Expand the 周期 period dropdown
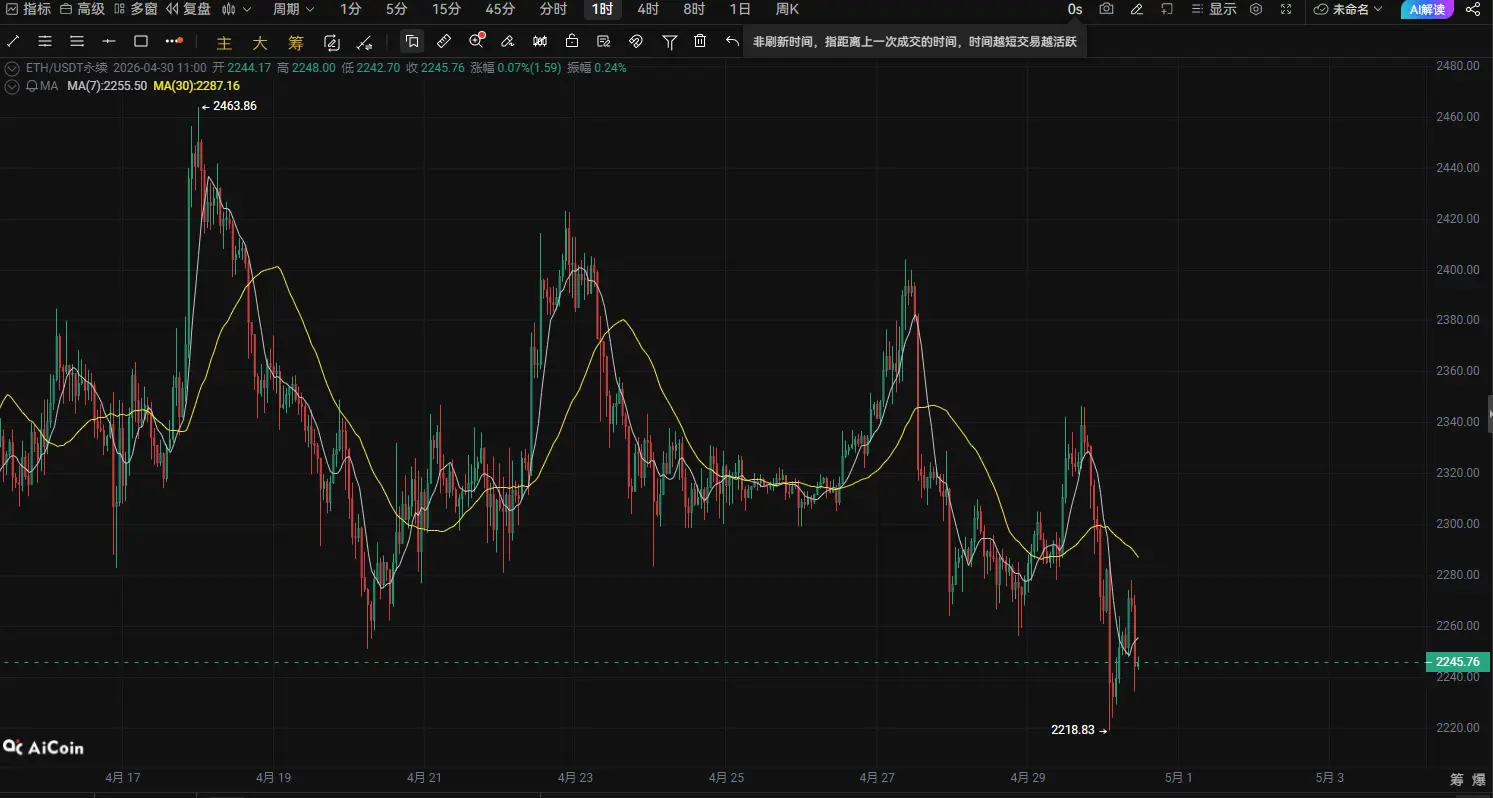This screenshot has height=798, width=1493. click(294, 9)
